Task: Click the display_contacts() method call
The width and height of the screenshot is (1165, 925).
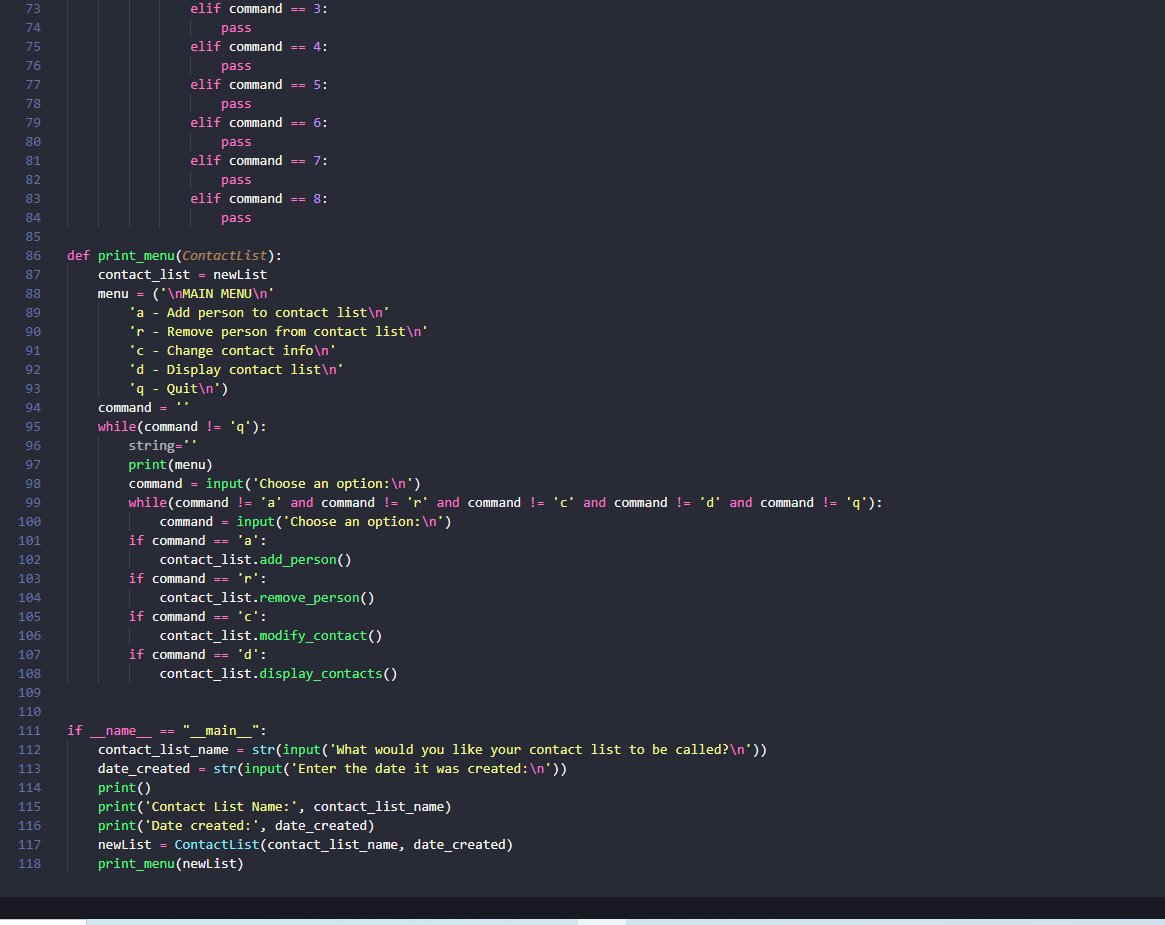Action: coord(328,674)
